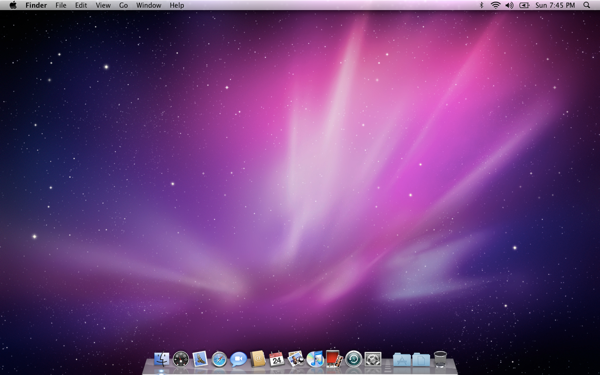
Task: Open the Window menu
Action: pos(148,5)
